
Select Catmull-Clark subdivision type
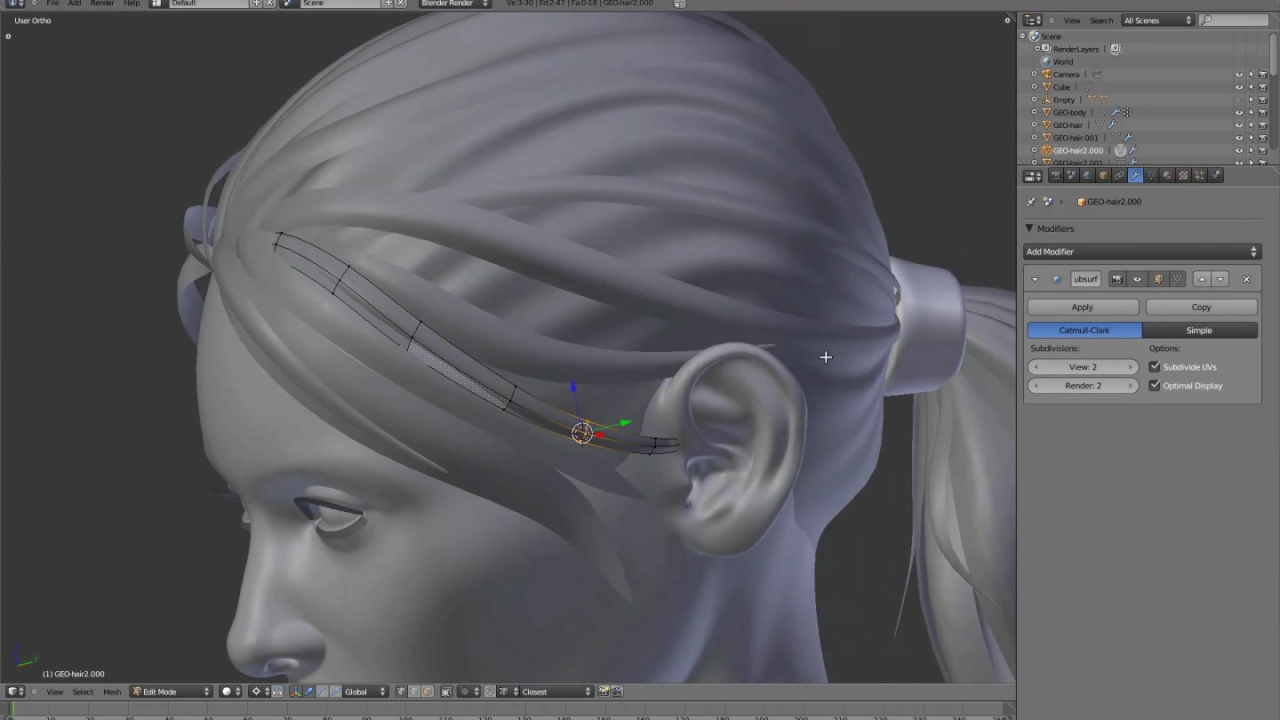[1084, 330]
